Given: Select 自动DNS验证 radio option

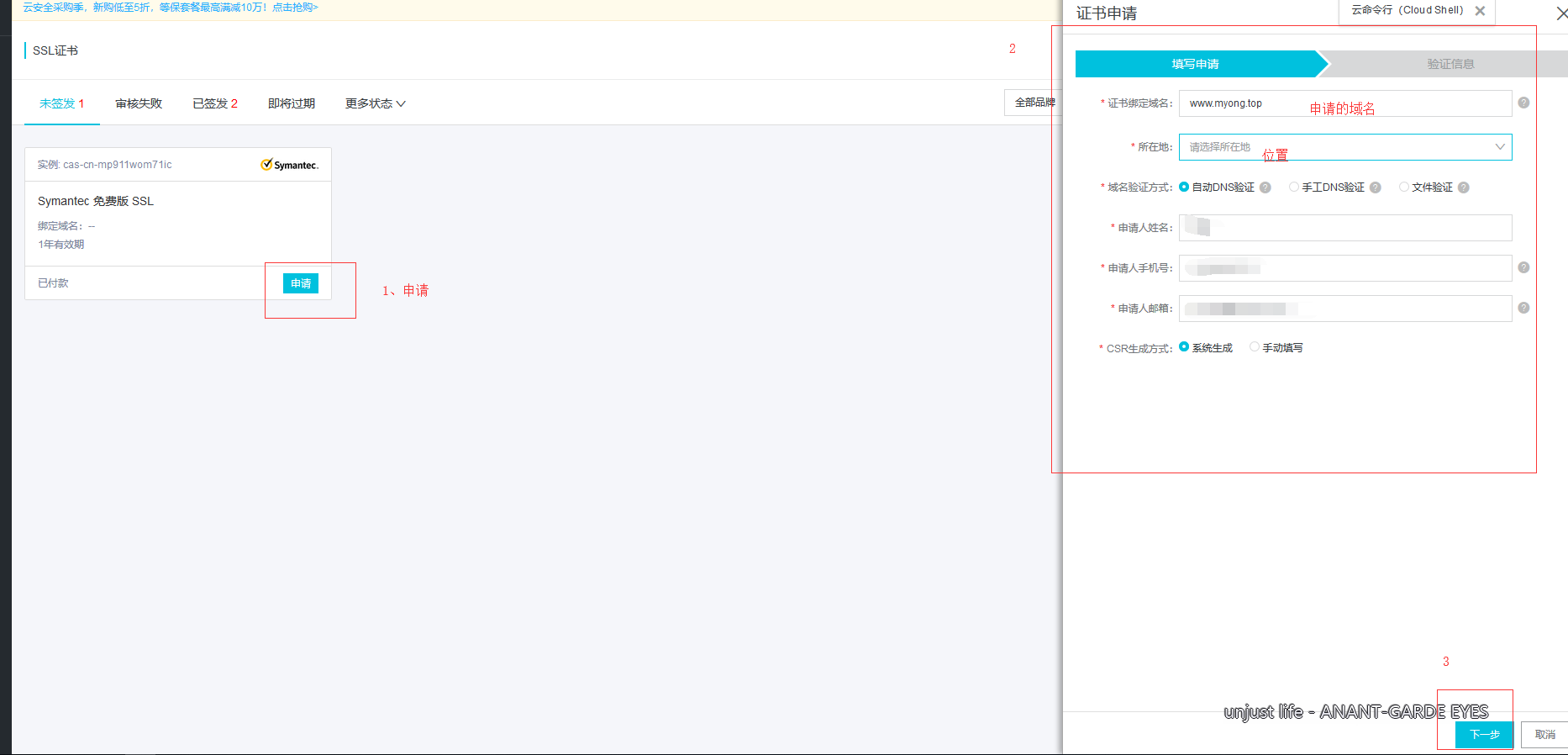Looking at the screenshot, I should pos(1184,187).
